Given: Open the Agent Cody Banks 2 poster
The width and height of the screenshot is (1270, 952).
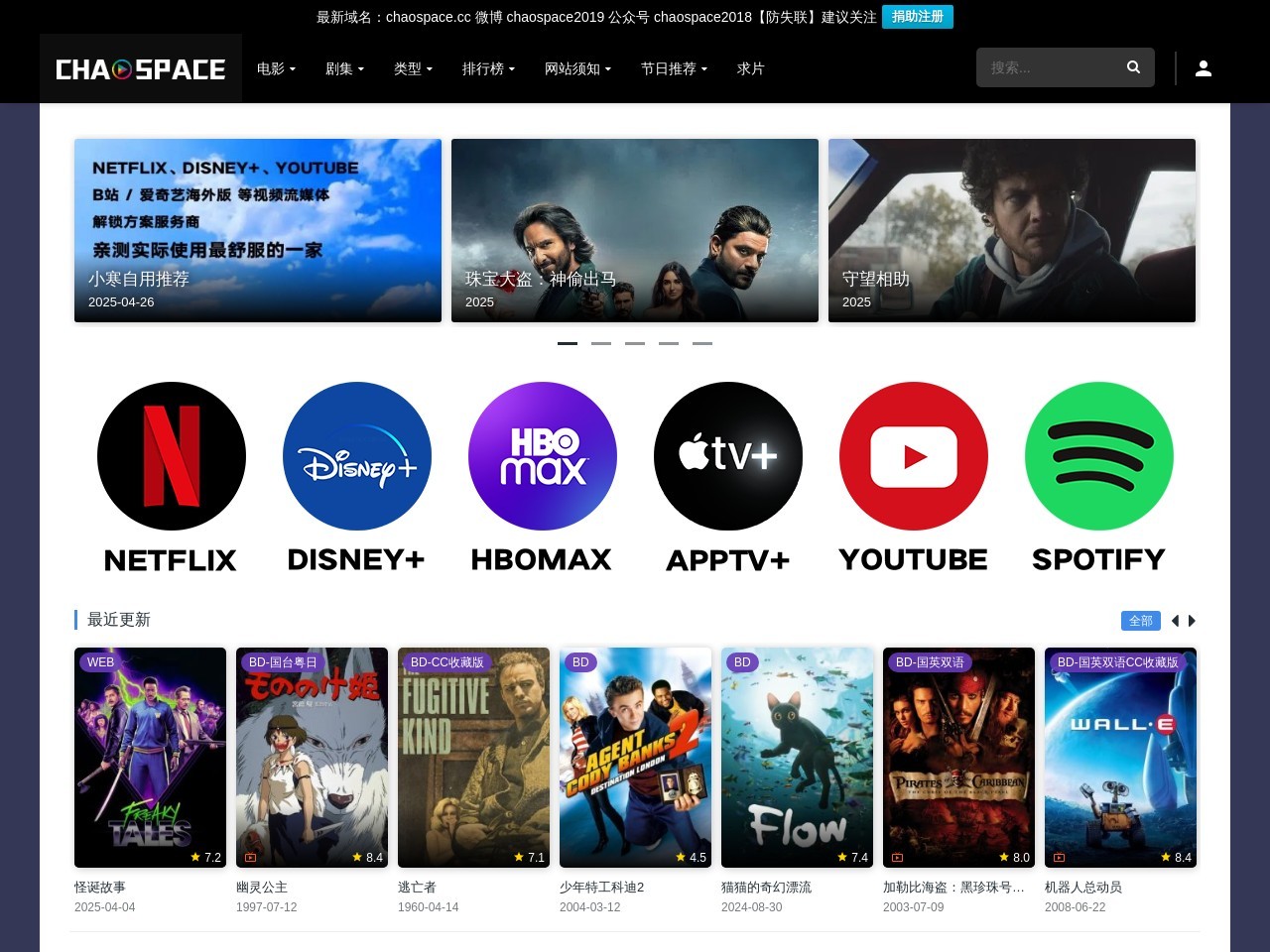Looking at the screenshot, I should pyautogui.click(x=635, y=758).
